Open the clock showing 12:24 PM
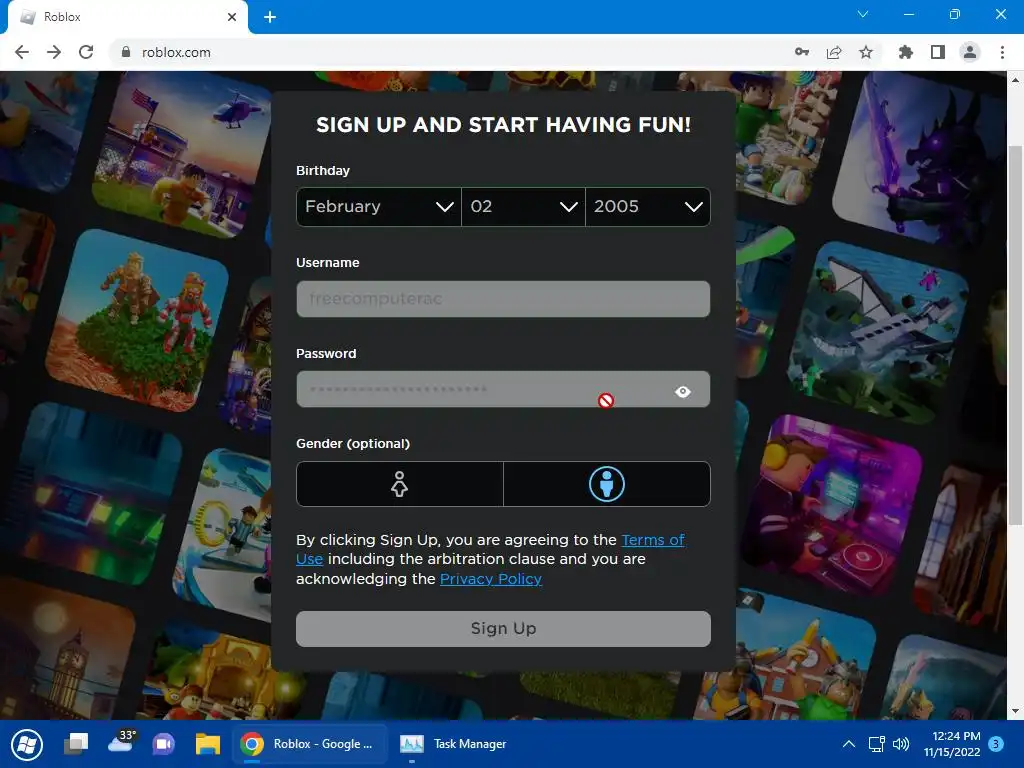This screenshot has height=768, width=1024. tap(952, 744)
